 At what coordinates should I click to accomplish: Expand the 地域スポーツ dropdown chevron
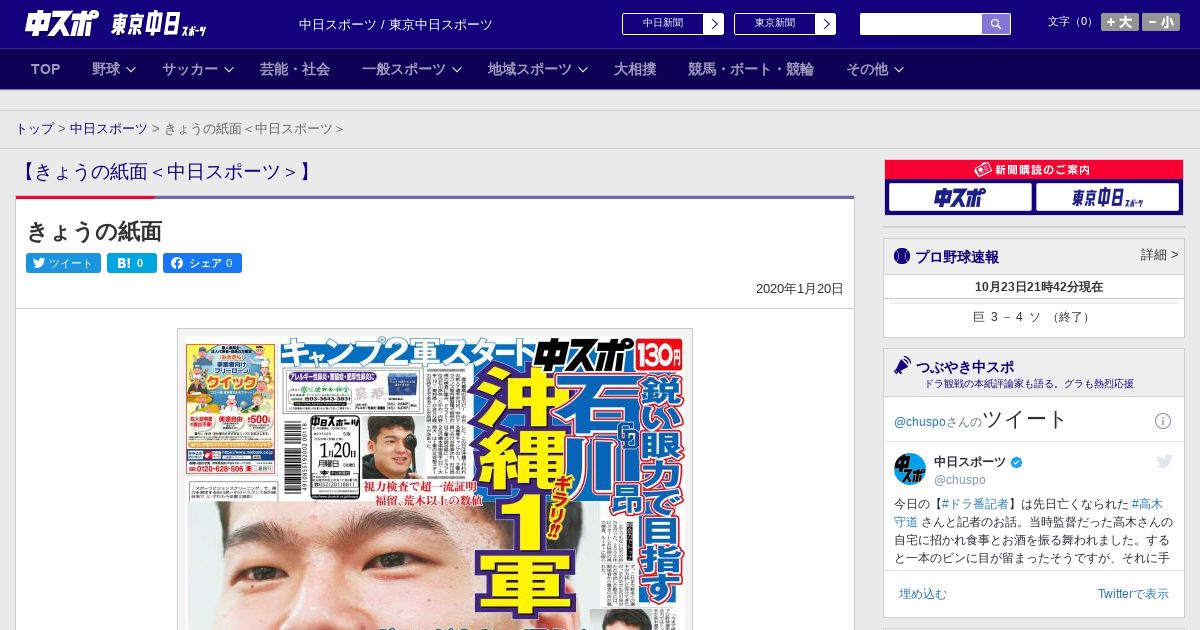(583, 70)
